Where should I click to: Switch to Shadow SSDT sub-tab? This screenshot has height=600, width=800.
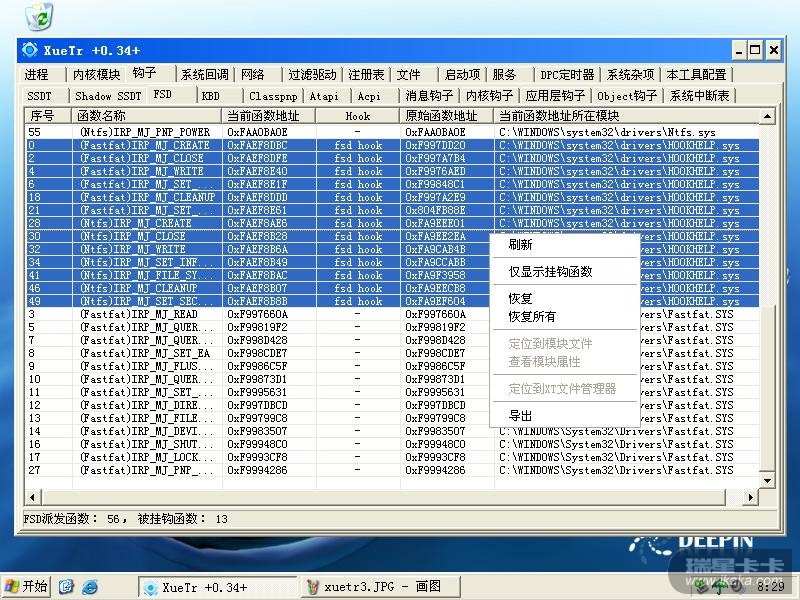click(x=108, y=96)
